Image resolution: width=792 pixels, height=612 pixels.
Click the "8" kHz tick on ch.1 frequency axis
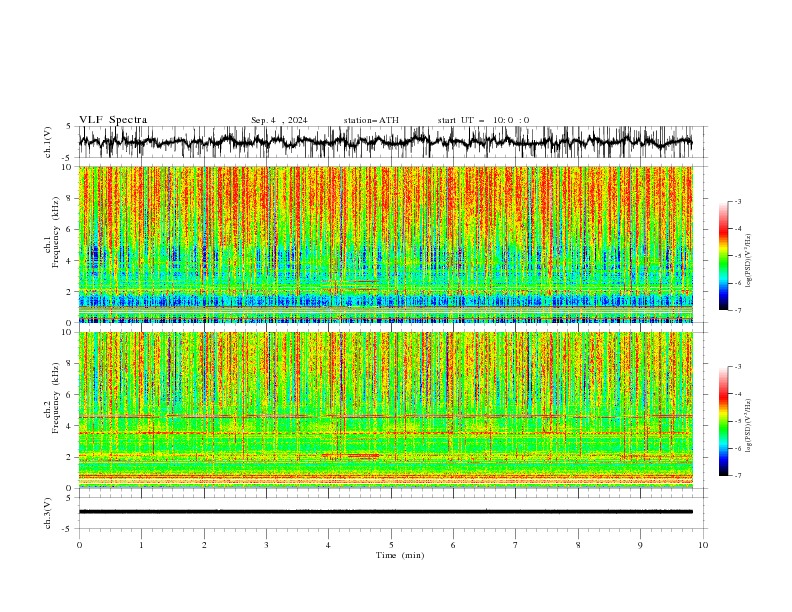click(70, 198)
